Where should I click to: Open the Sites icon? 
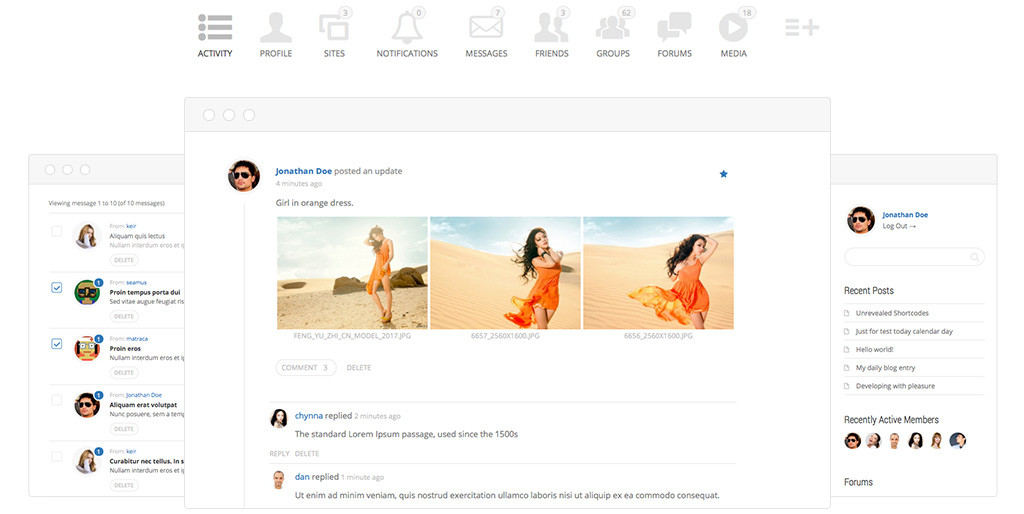tap(333, 28)
